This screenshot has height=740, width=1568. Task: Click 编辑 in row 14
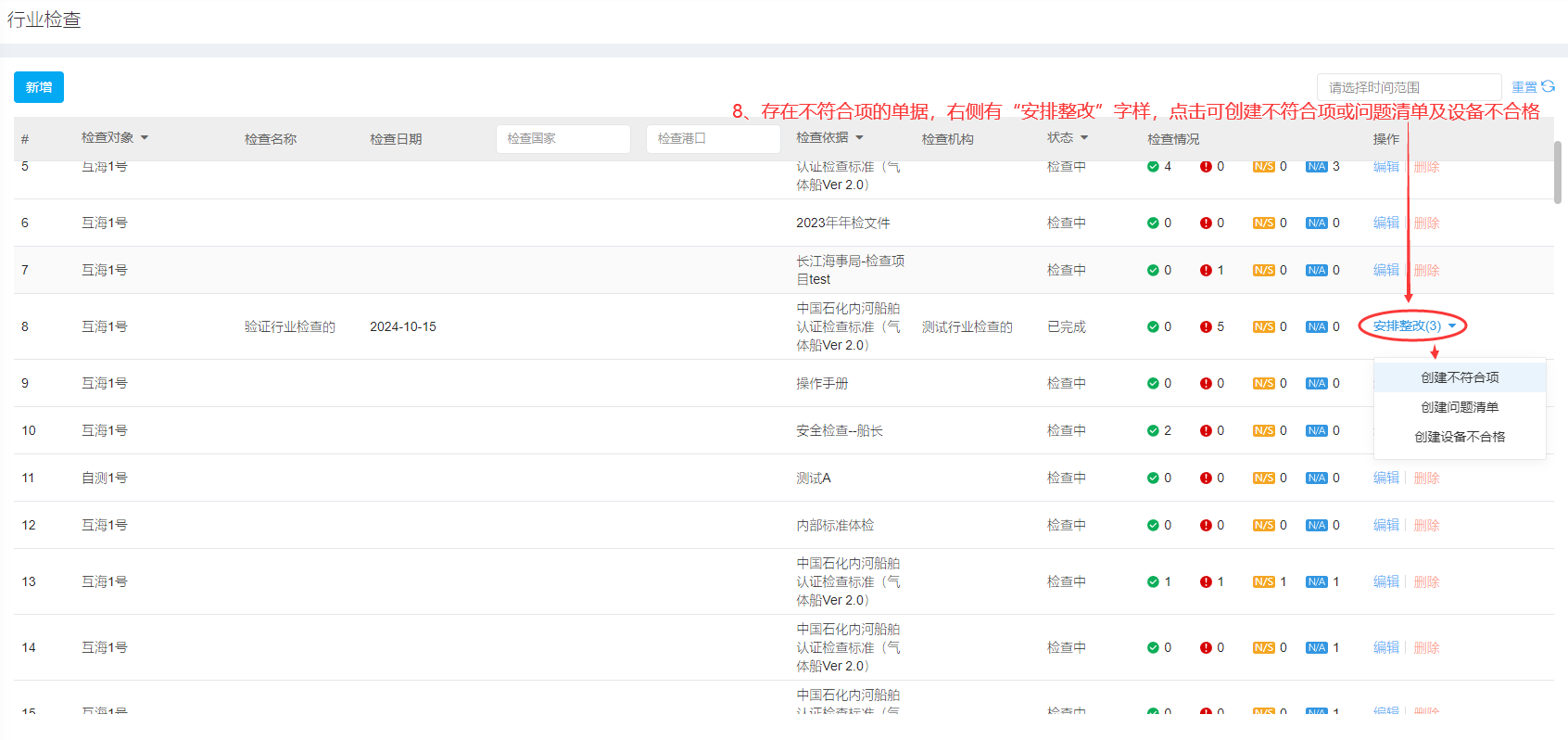point(1386,647)
